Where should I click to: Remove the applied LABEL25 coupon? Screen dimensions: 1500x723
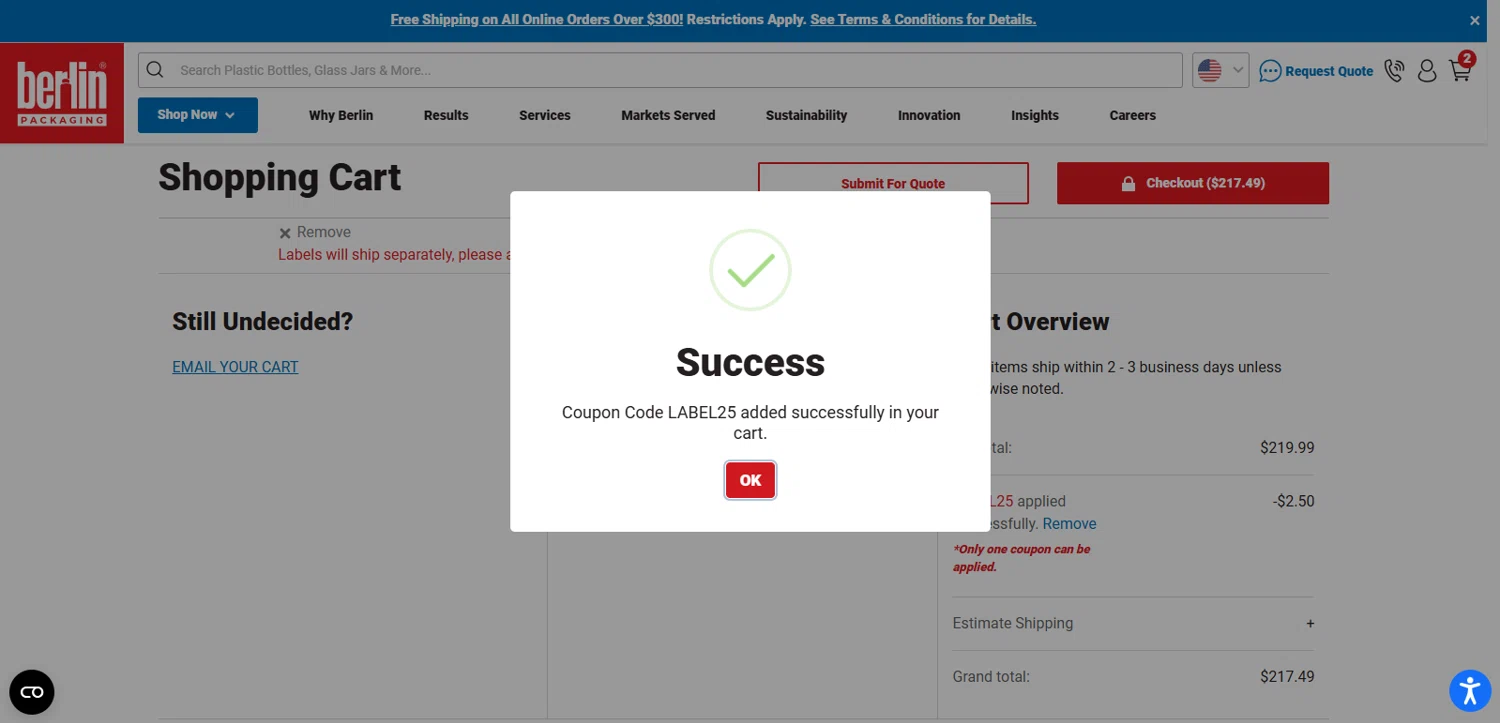pyautogui.click(x=1069, y=523)
